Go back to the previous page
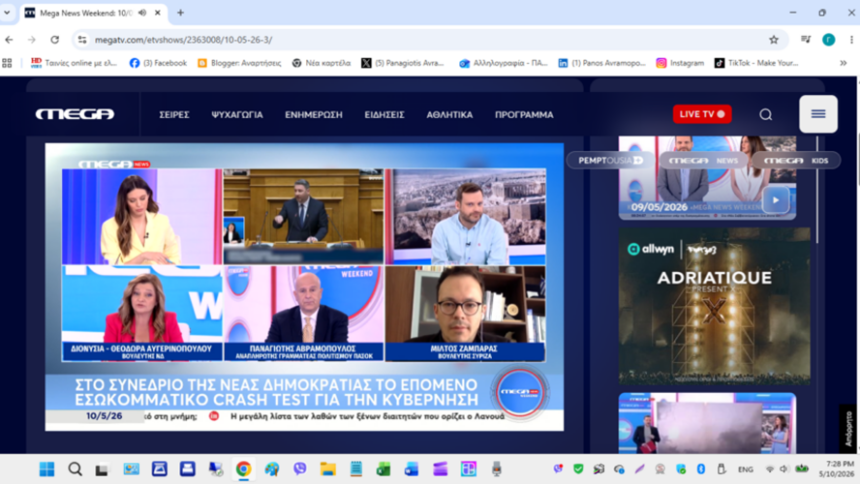 point(9,40)
